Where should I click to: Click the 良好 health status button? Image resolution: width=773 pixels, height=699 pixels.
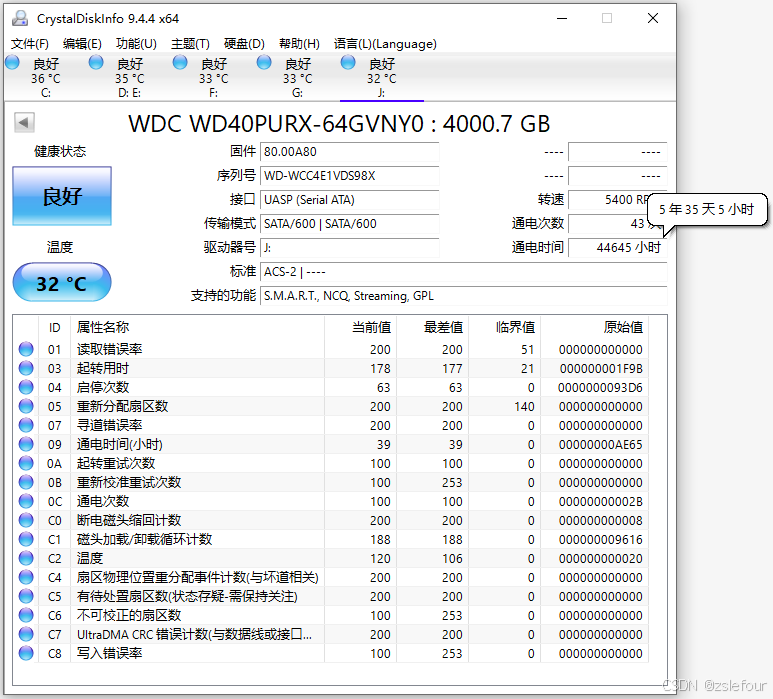pos(62,196)
